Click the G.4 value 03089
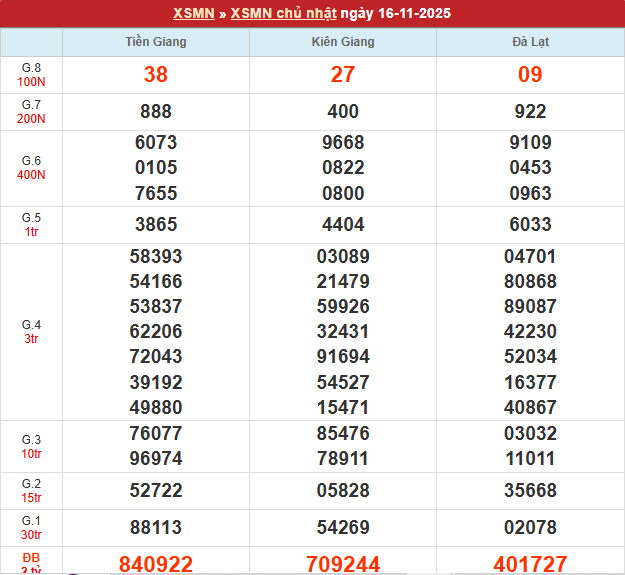 [343, 256]
